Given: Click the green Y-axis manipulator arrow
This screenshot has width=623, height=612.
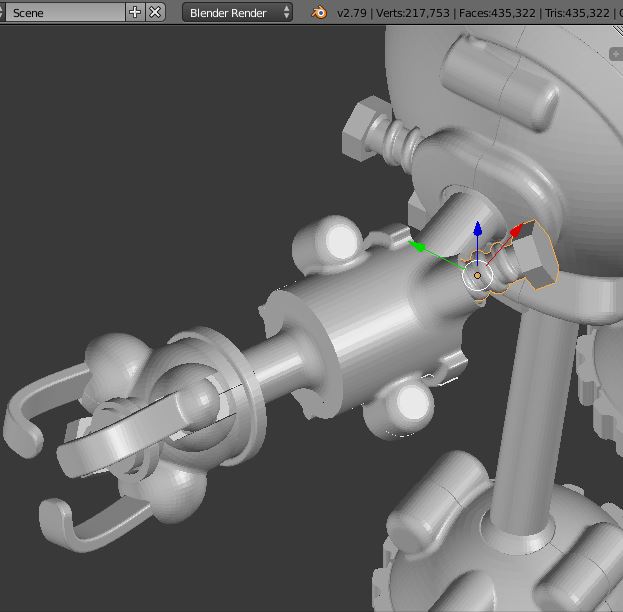Looking at the screenshot, I should (x=420, y=246).
